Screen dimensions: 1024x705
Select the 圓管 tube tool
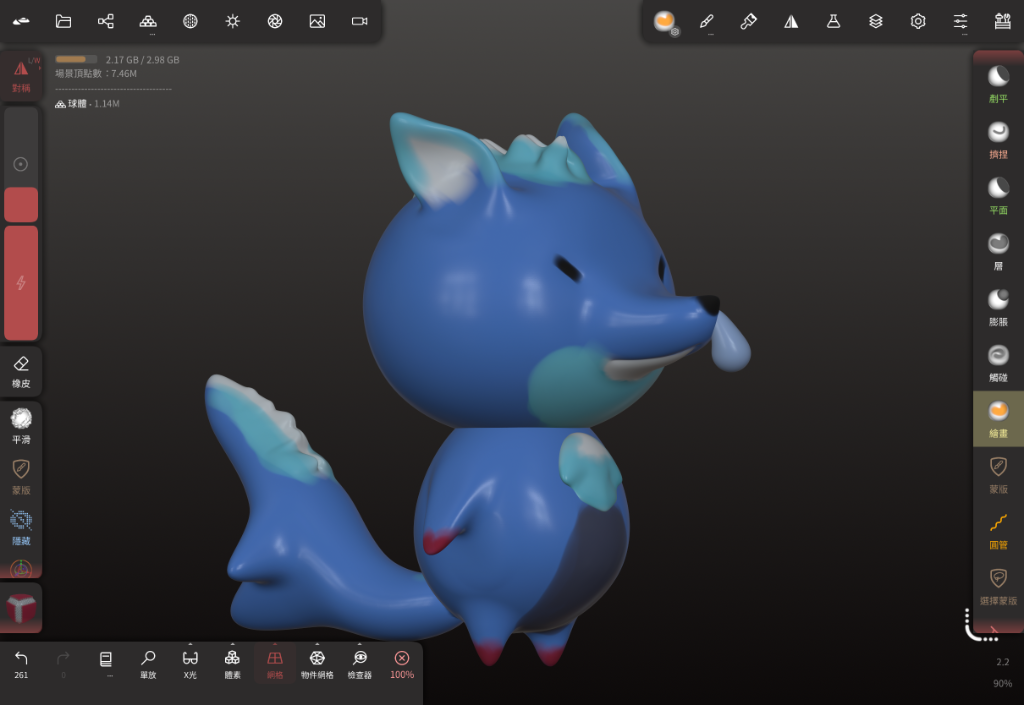[x=999, y=531]
